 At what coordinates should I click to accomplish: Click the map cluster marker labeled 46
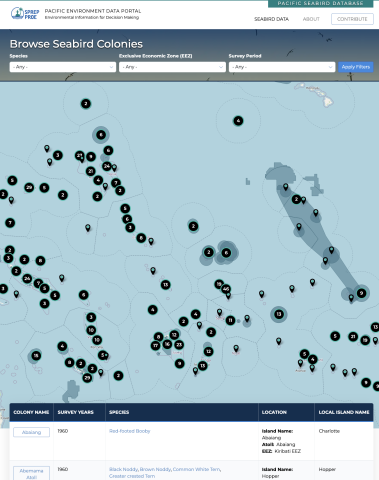(x=226, y=289)
